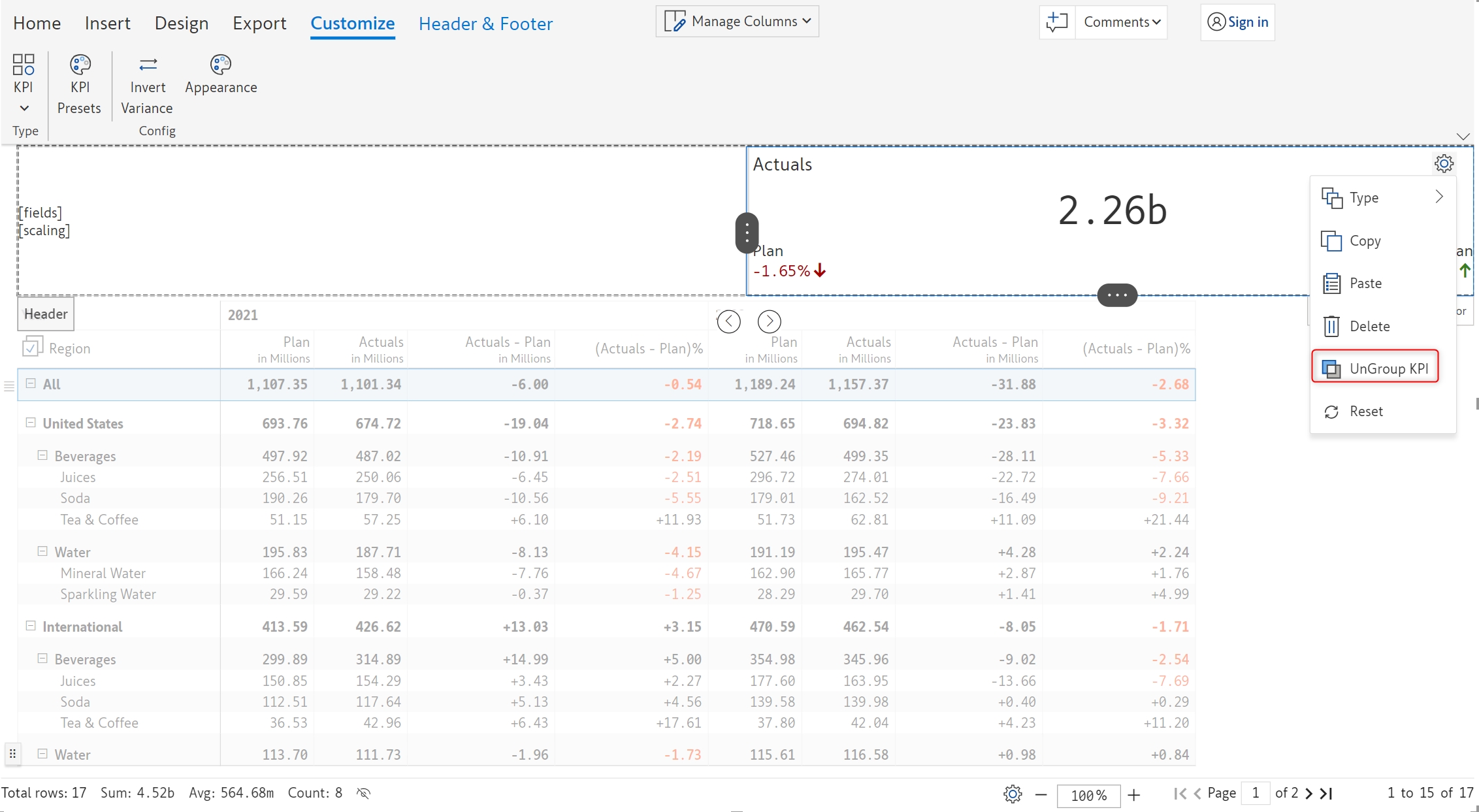1479x812 pixels.
Task: Click the status bar settings gear
Action: point(1012,794)
